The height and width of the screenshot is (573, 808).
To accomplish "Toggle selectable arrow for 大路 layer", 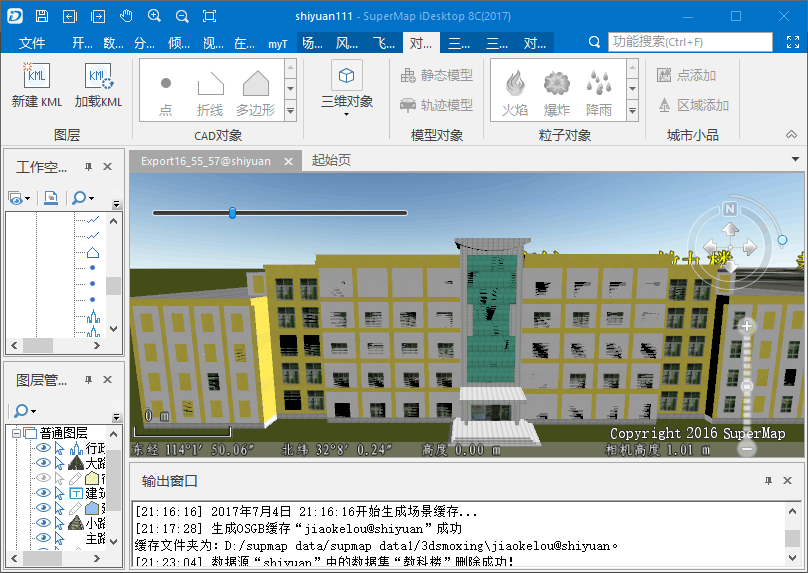I will (x=60, y=463).
